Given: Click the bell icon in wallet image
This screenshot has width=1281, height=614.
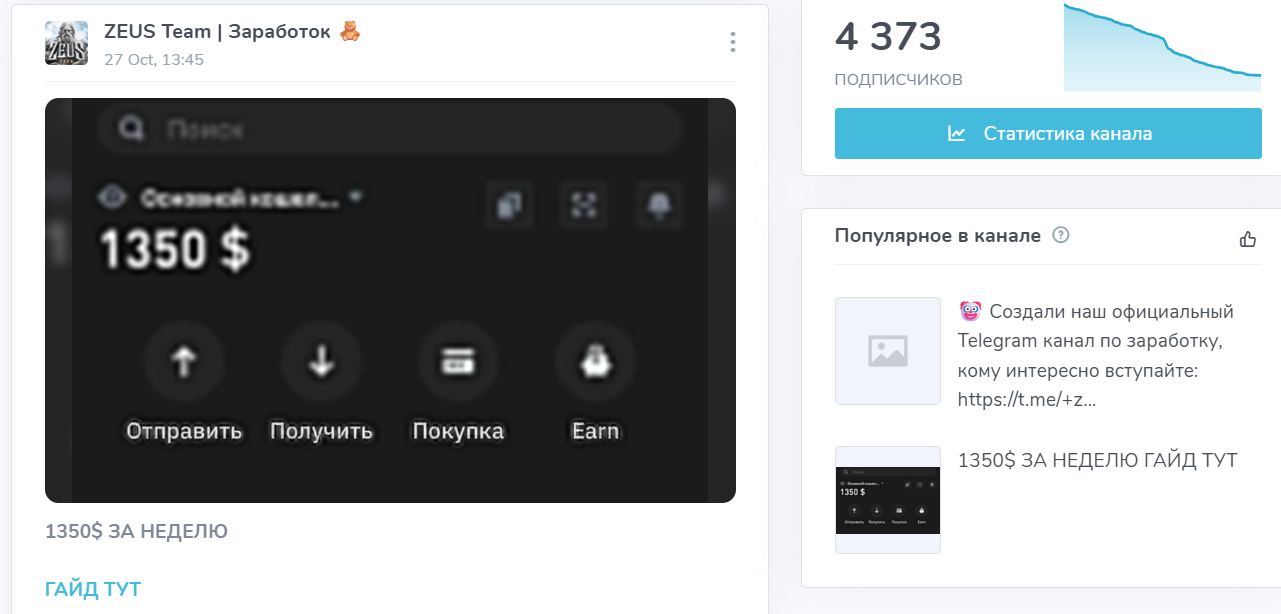Looking at the screenshot, I should tap(660, 206).
